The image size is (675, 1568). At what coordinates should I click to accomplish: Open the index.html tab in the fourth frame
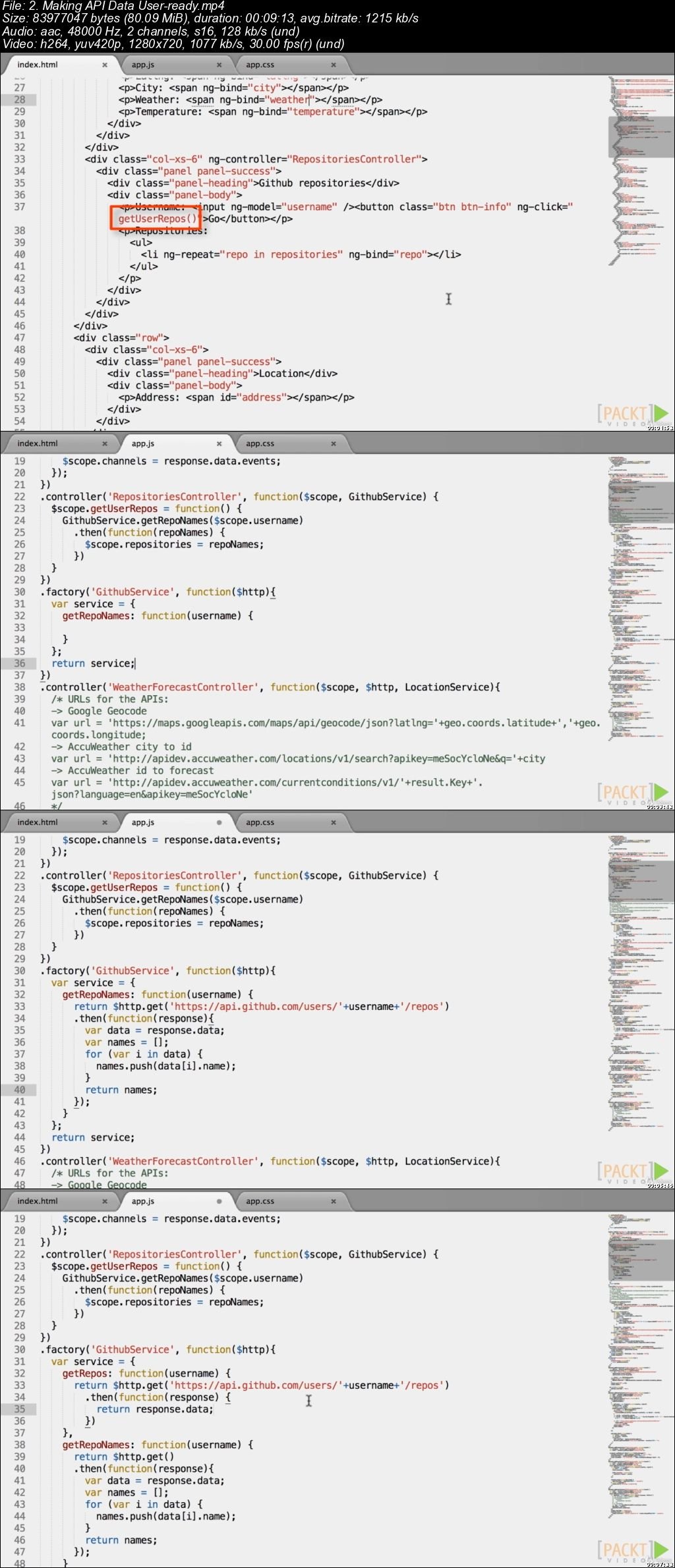[x=38, y=1201]
